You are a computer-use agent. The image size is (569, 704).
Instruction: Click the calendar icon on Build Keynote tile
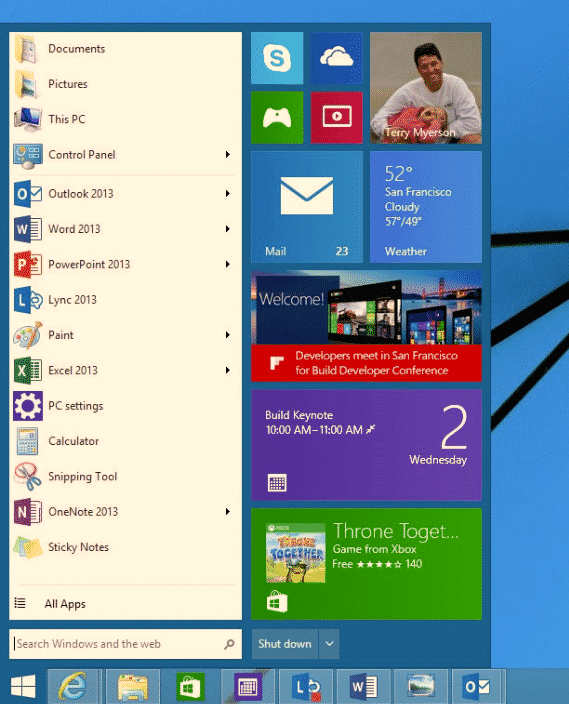click(x=277, y=483)
